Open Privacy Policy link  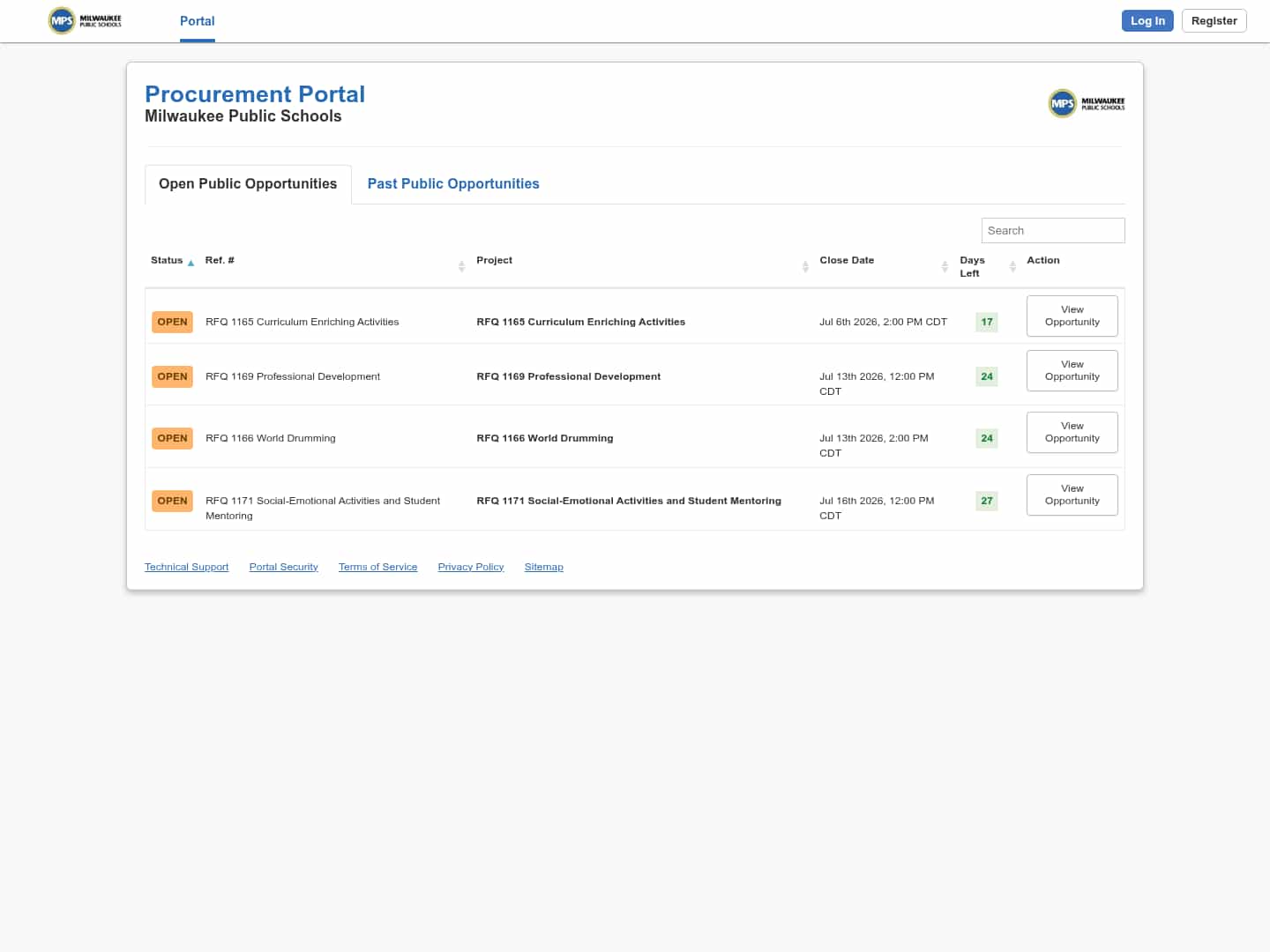[x=471, y=567]
